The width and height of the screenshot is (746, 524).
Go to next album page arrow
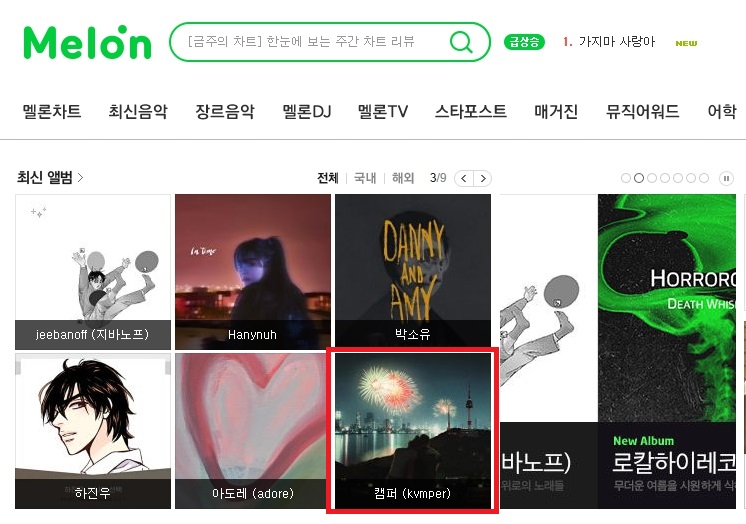[482, 178]
